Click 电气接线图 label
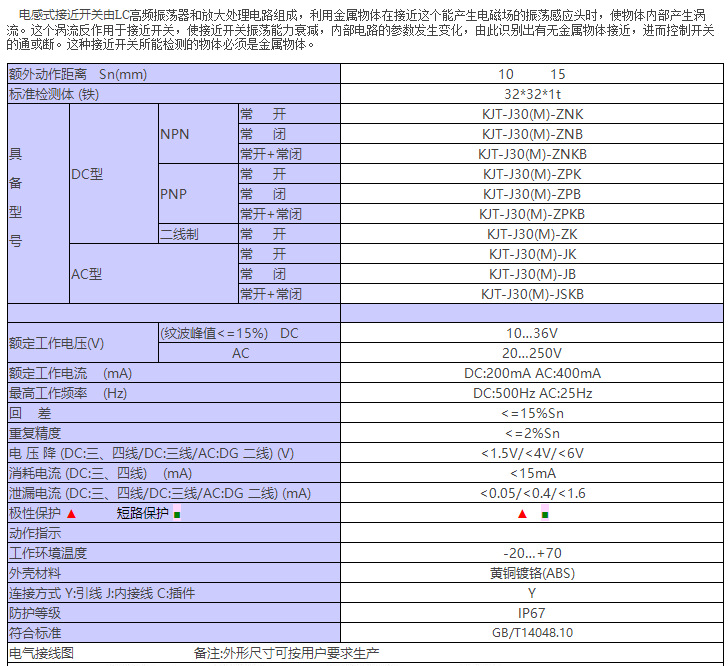The height and width of the screenshot is (666, 728). pos(41,653)
